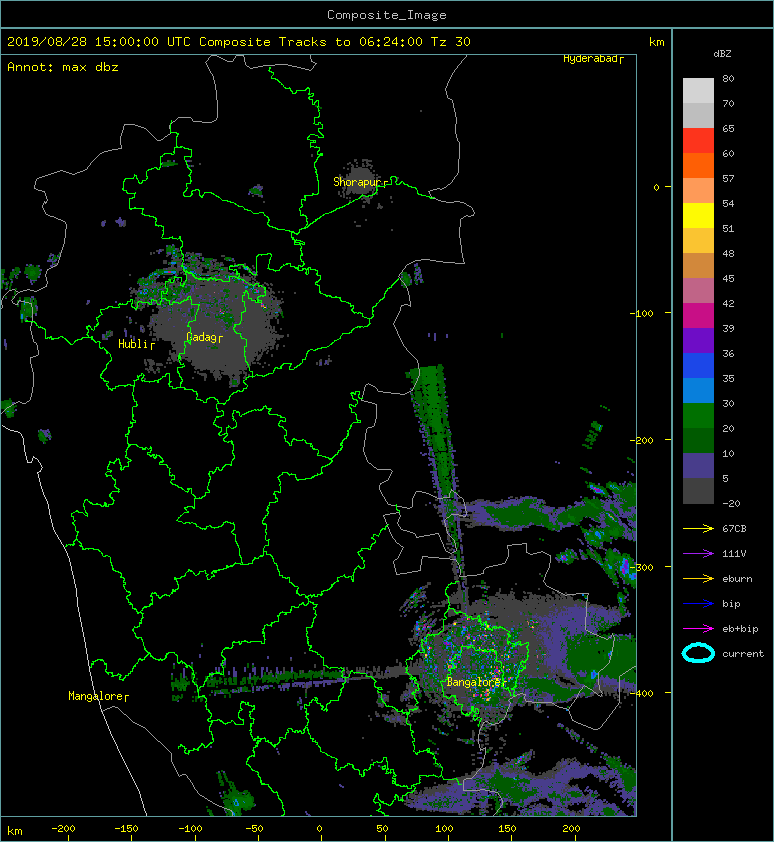Click the 2019/08/28 15:00:00 UTC timestamp
The image size is (774, 842).
pos(99,42)
